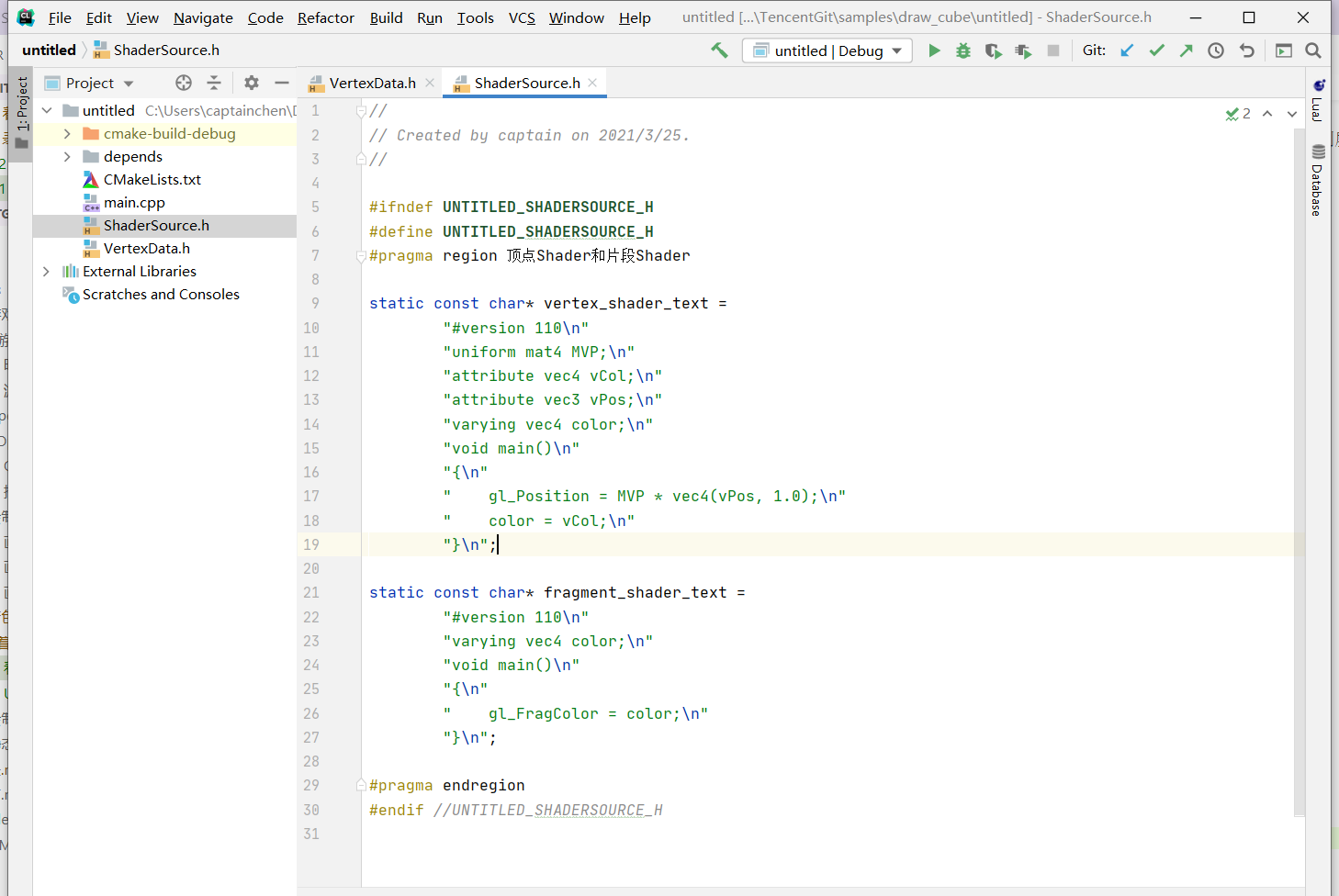This screenshot has width=1339, height=896.
Task: Click the editor vertical scrollbar
Action: (x=1299, y=470)
